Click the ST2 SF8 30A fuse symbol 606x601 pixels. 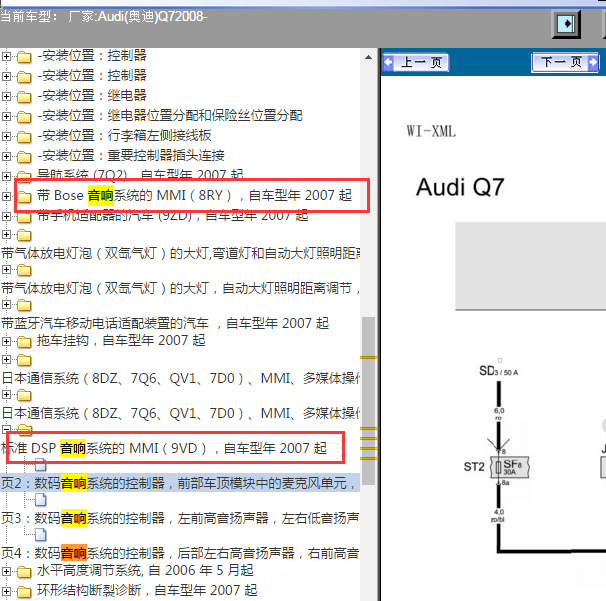509,467
